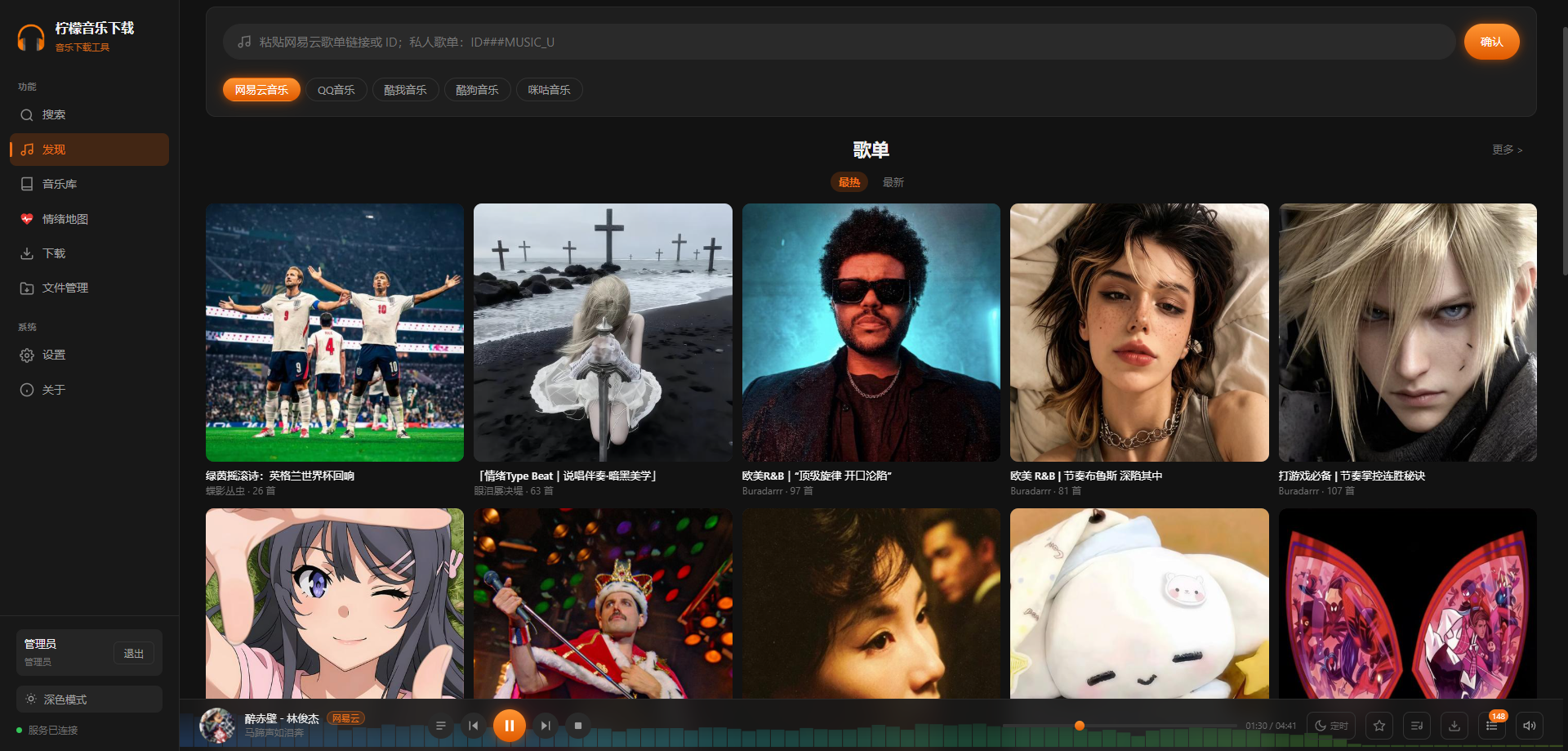Select the QQ音乐 source
The height and width of the screenshot is (751, 1568).
[x=336, y=90]
